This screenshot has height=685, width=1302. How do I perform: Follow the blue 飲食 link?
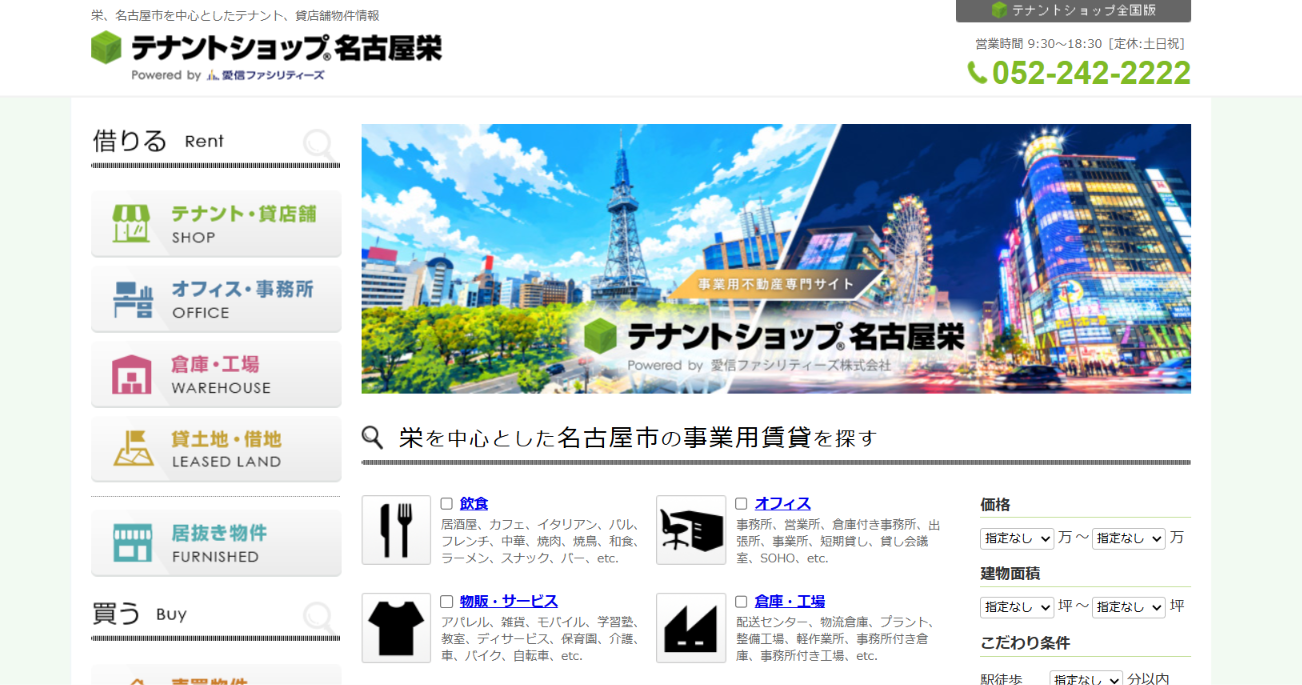click(474, 504)
